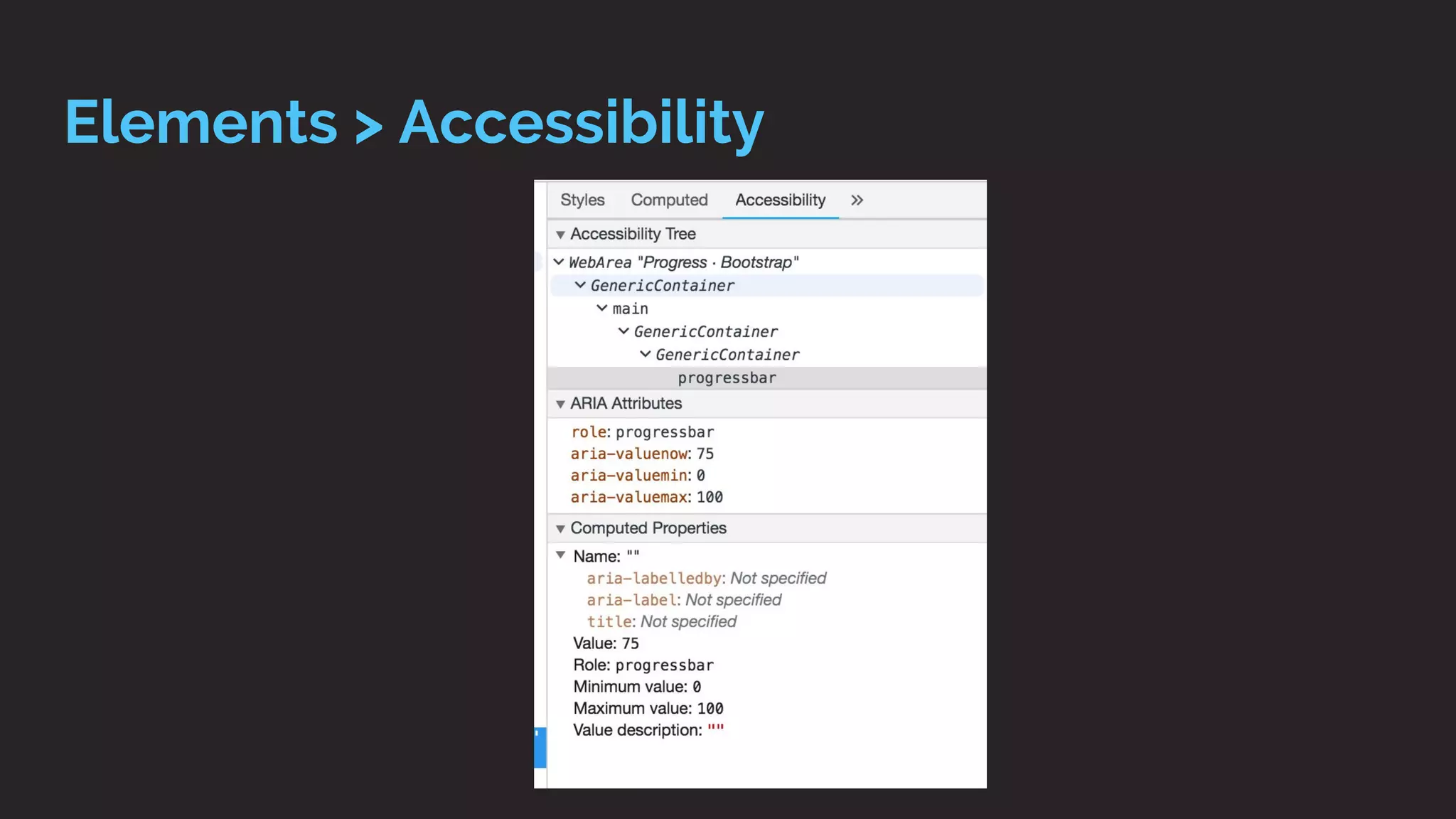Switch to the Styles tab

[x=582, y=200]
